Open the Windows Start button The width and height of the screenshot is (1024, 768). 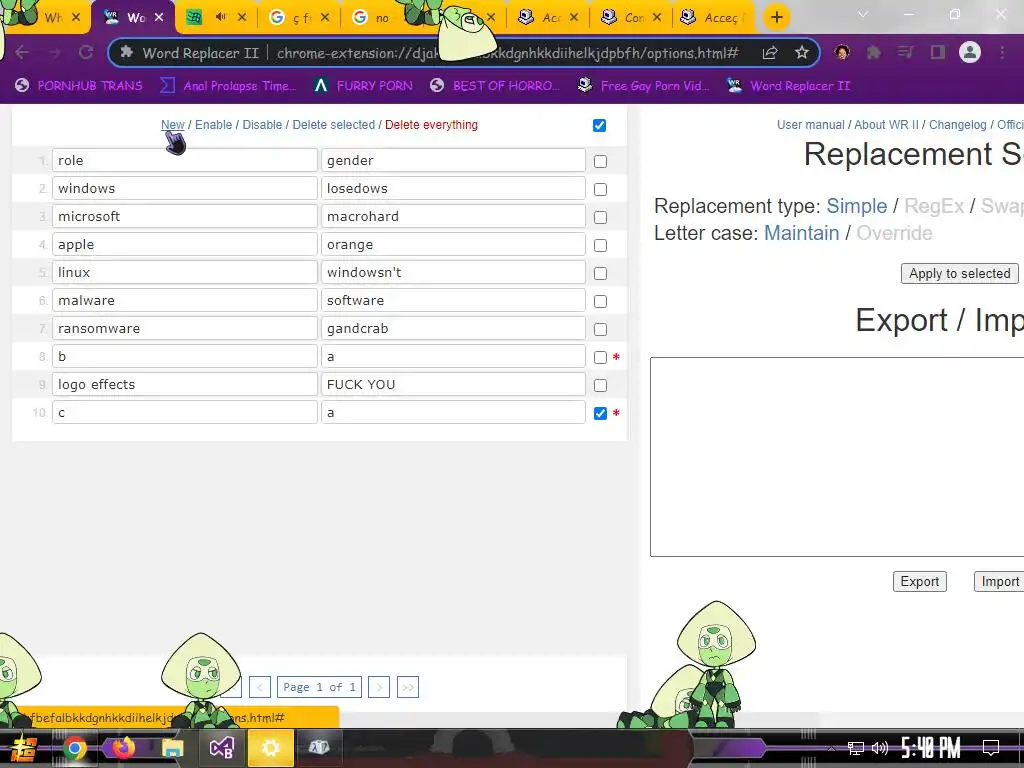point(24,748)
